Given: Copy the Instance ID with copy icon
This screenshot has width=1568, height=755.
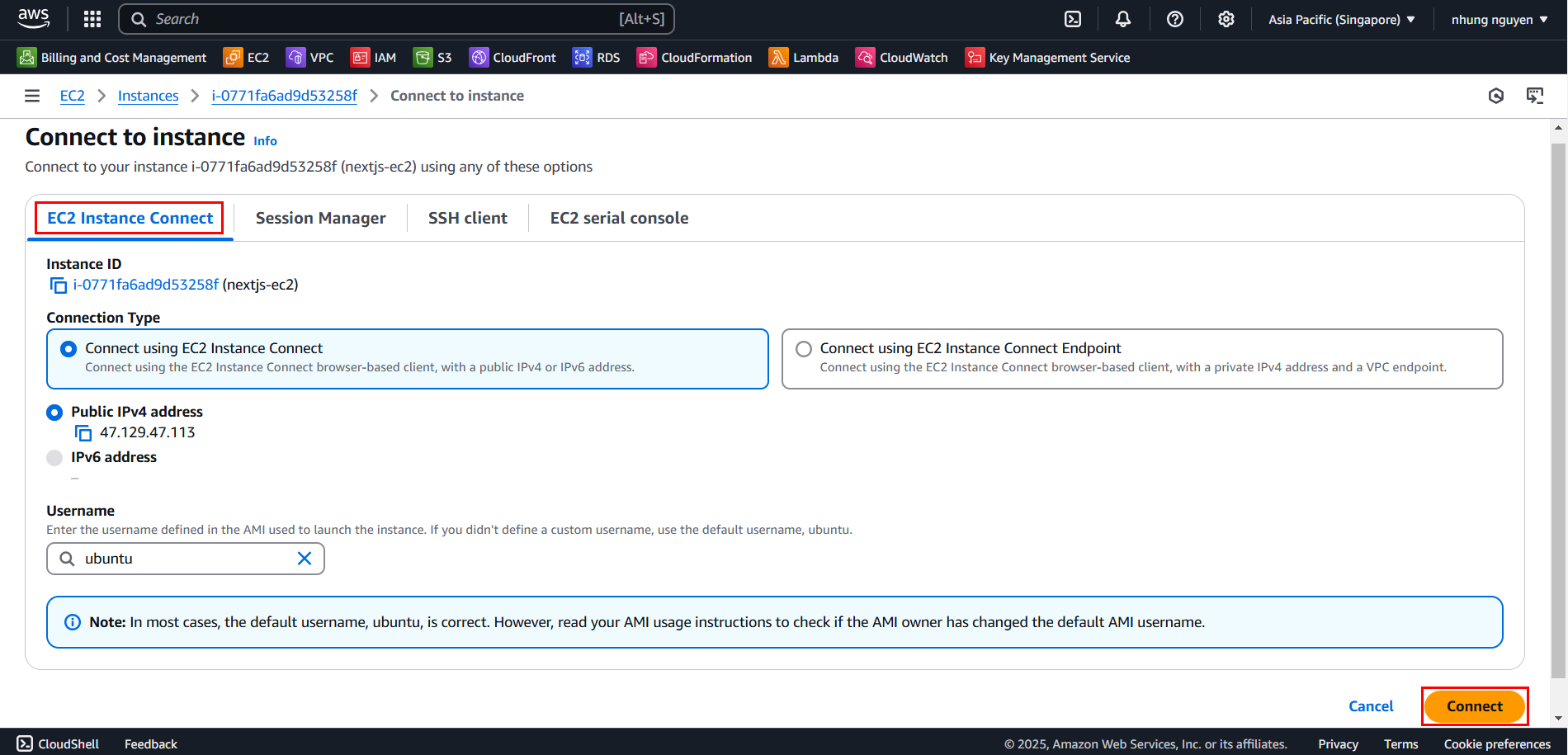Looking at the screenshot, I should (x=59, y=285).
